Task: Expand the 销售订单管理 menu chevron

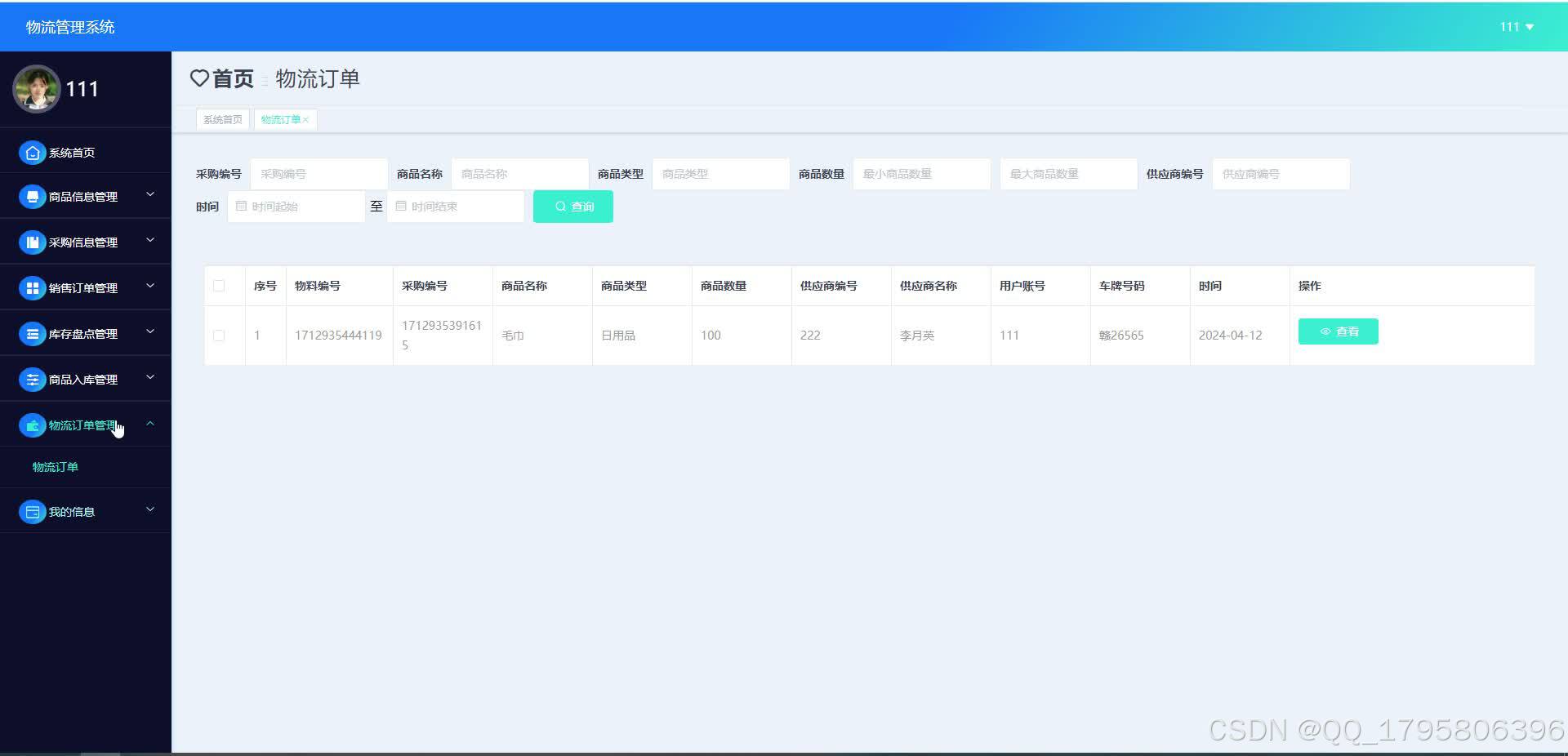Action: coord(150,286)
